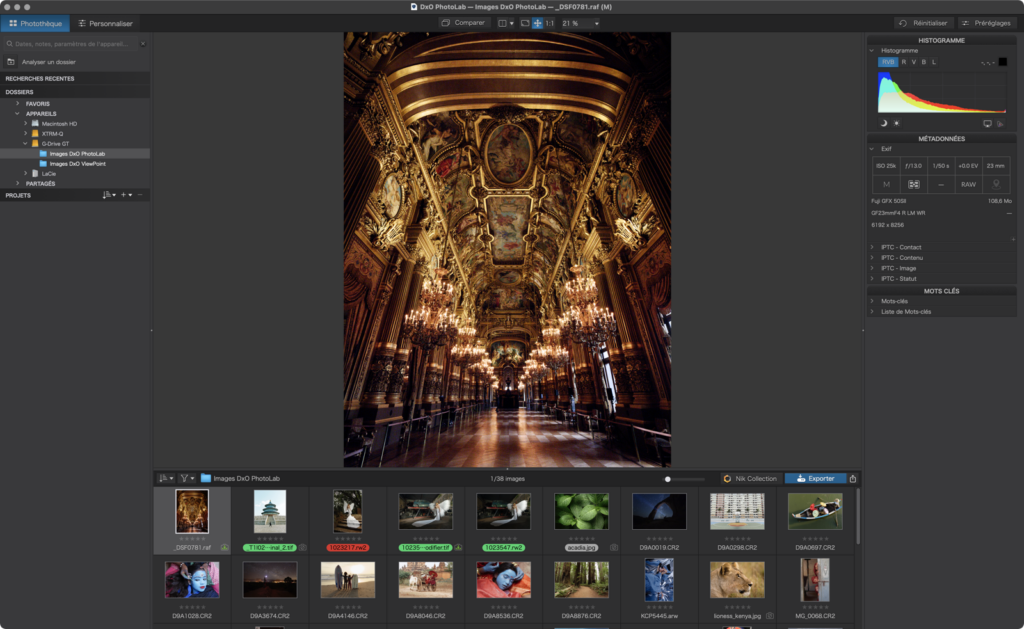This screenshot has height=629, width=1024.
Task: Toggle shadow clipping moon icon
Action: click(884, 123)
